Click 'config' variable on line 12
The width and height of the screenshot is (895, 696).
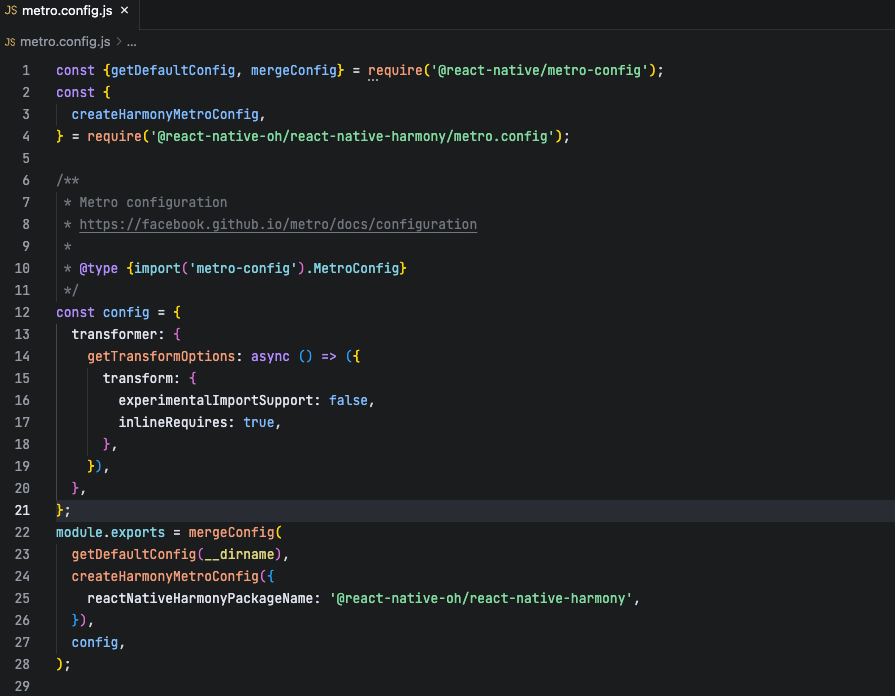(x=126, y=312)
